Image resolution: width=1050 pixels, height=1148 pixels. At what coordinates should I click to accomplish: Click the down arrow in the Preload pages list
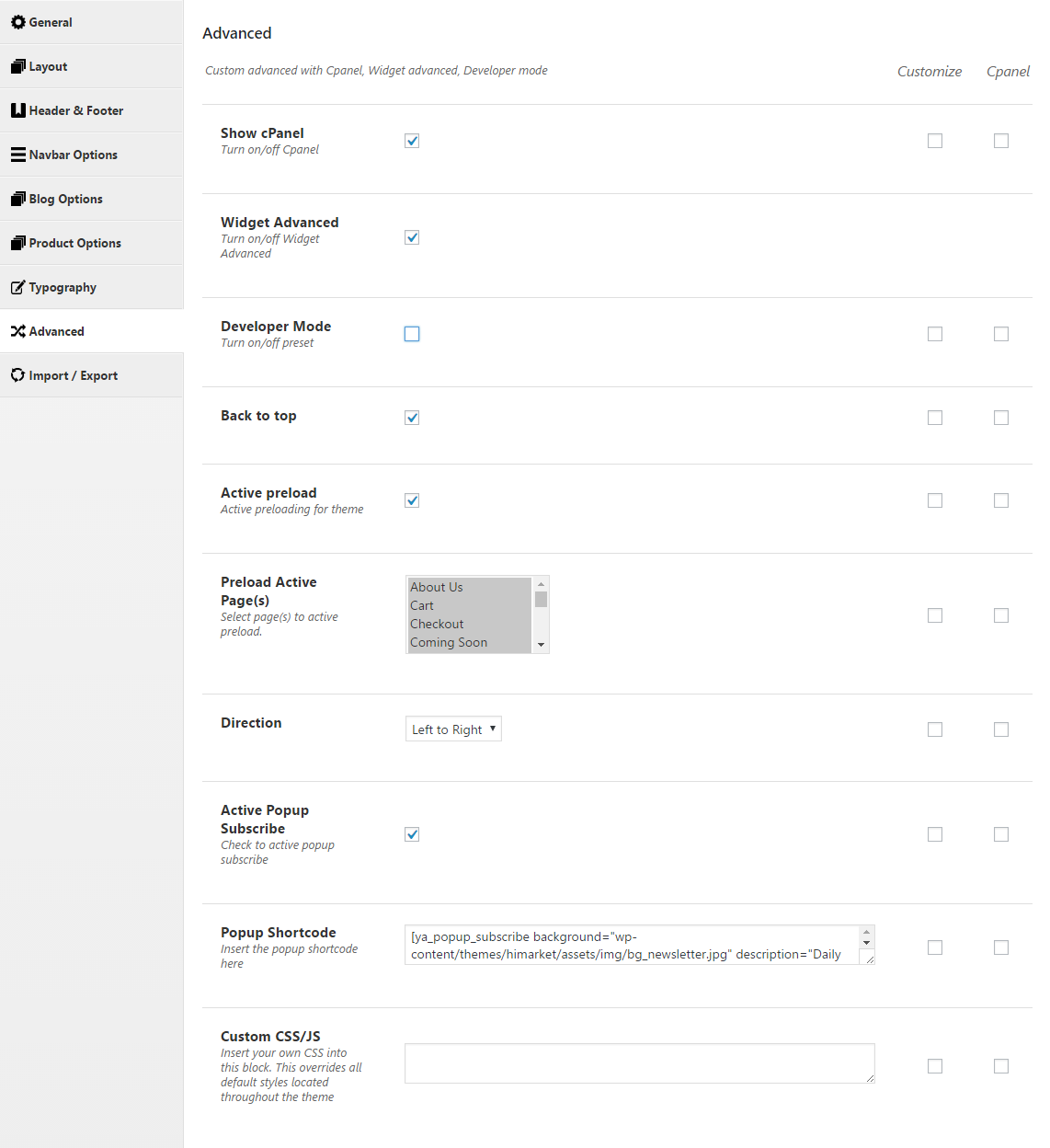[x=541, y=645]
